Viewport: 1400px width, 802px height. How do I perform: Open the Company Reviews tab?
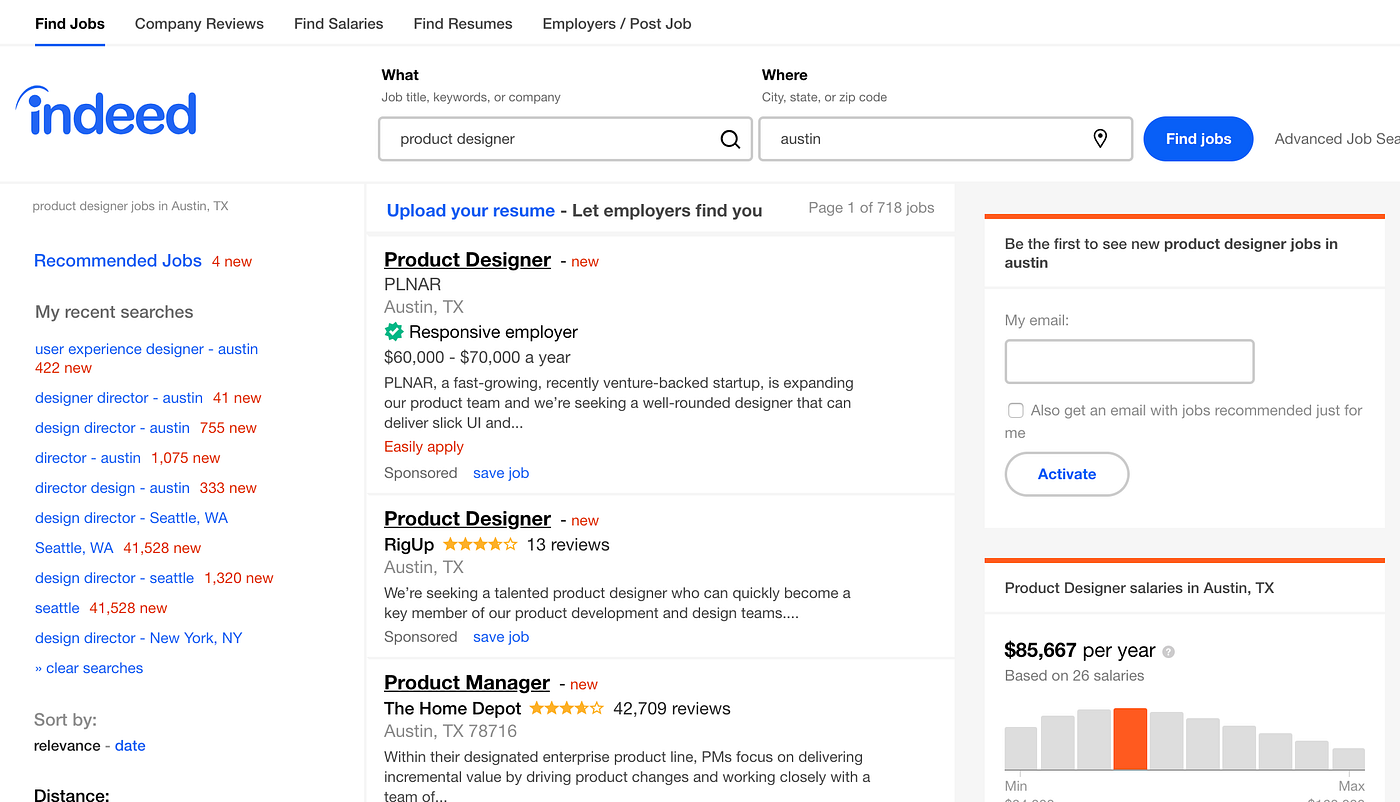click(x=199, y=24)
